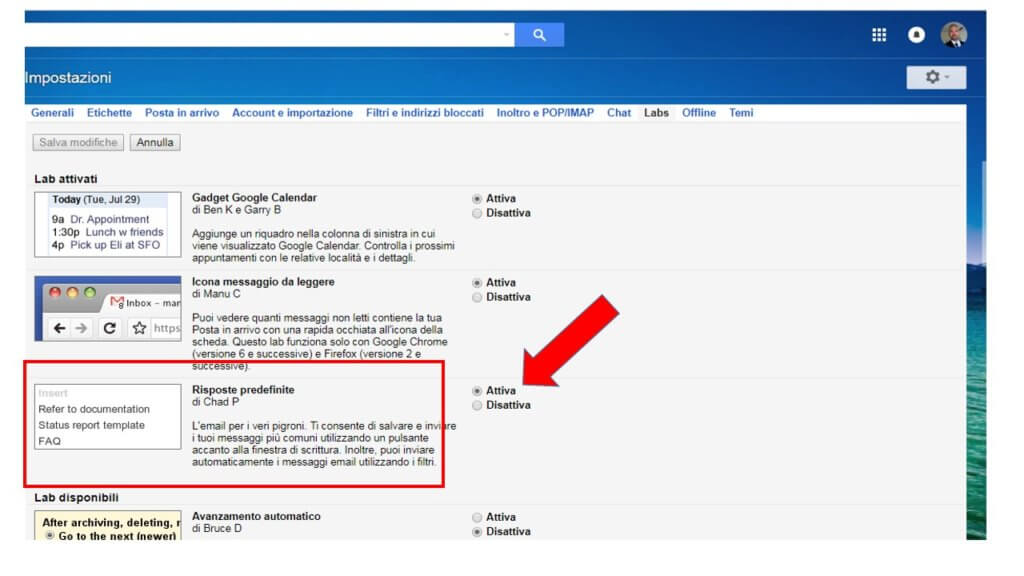Switch to the Temi tab
The width and height of the screenshot is (1024, 576).
tap(741, 112)
